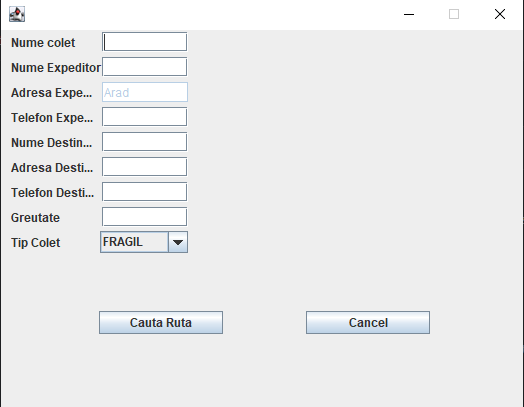Click the Cancel button

pos(368,322)
